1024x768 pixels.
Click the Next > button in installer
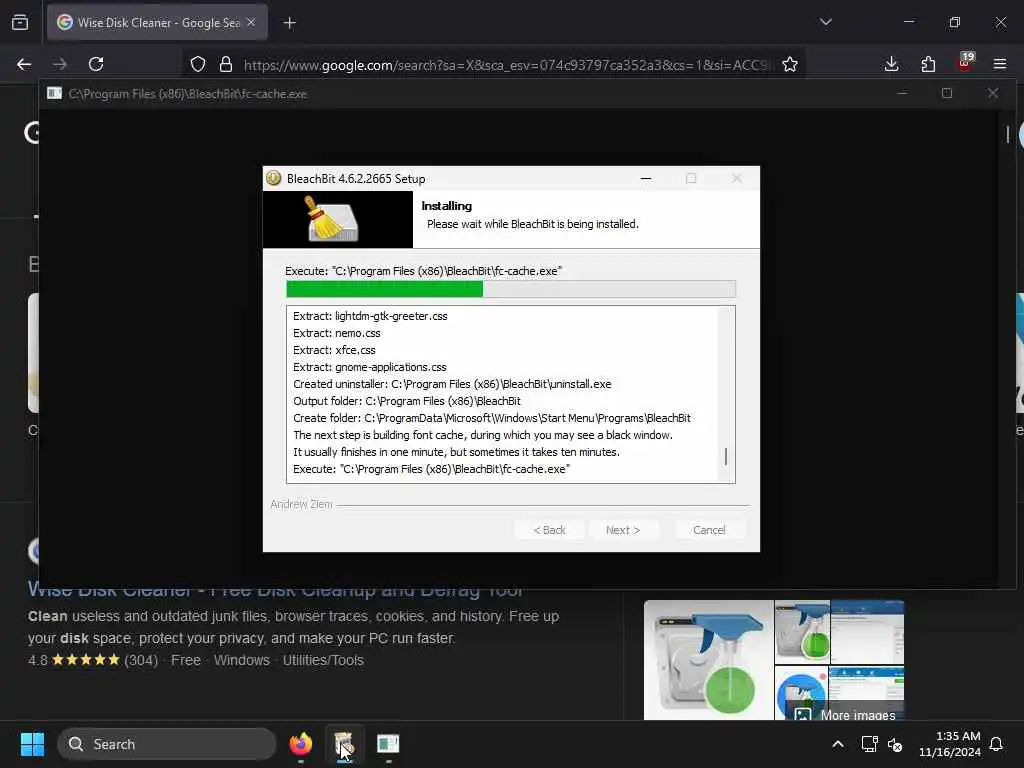pos(623,530)
